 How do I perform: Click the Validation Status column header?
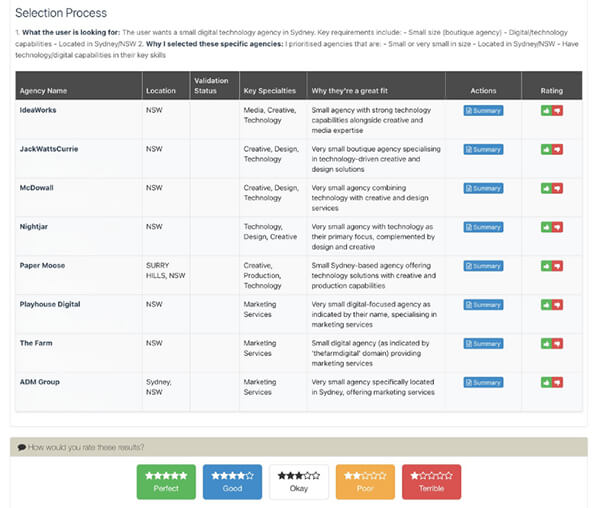(211, 85)
